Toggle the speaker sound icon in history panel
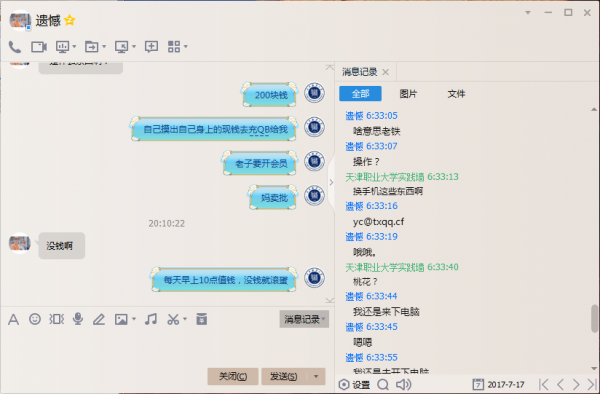 403,384
